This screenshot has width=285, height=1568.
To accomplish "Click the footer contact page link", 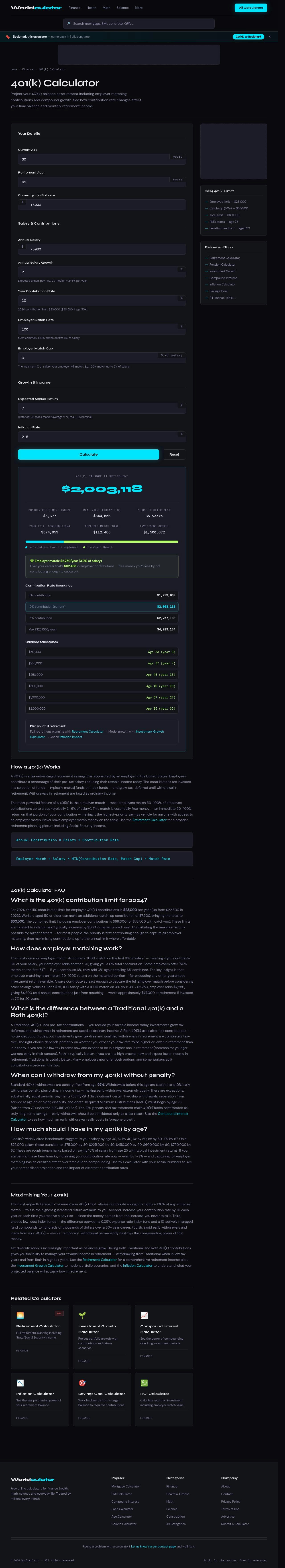I will click(x=153, y=1547).
